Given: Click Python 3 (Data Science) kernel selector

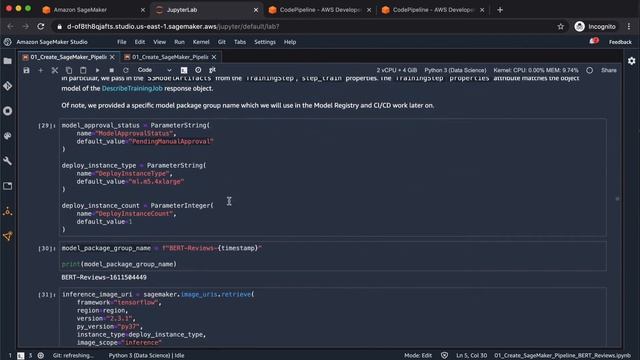Looking at the screenshot, I should (x=455, y=70).
